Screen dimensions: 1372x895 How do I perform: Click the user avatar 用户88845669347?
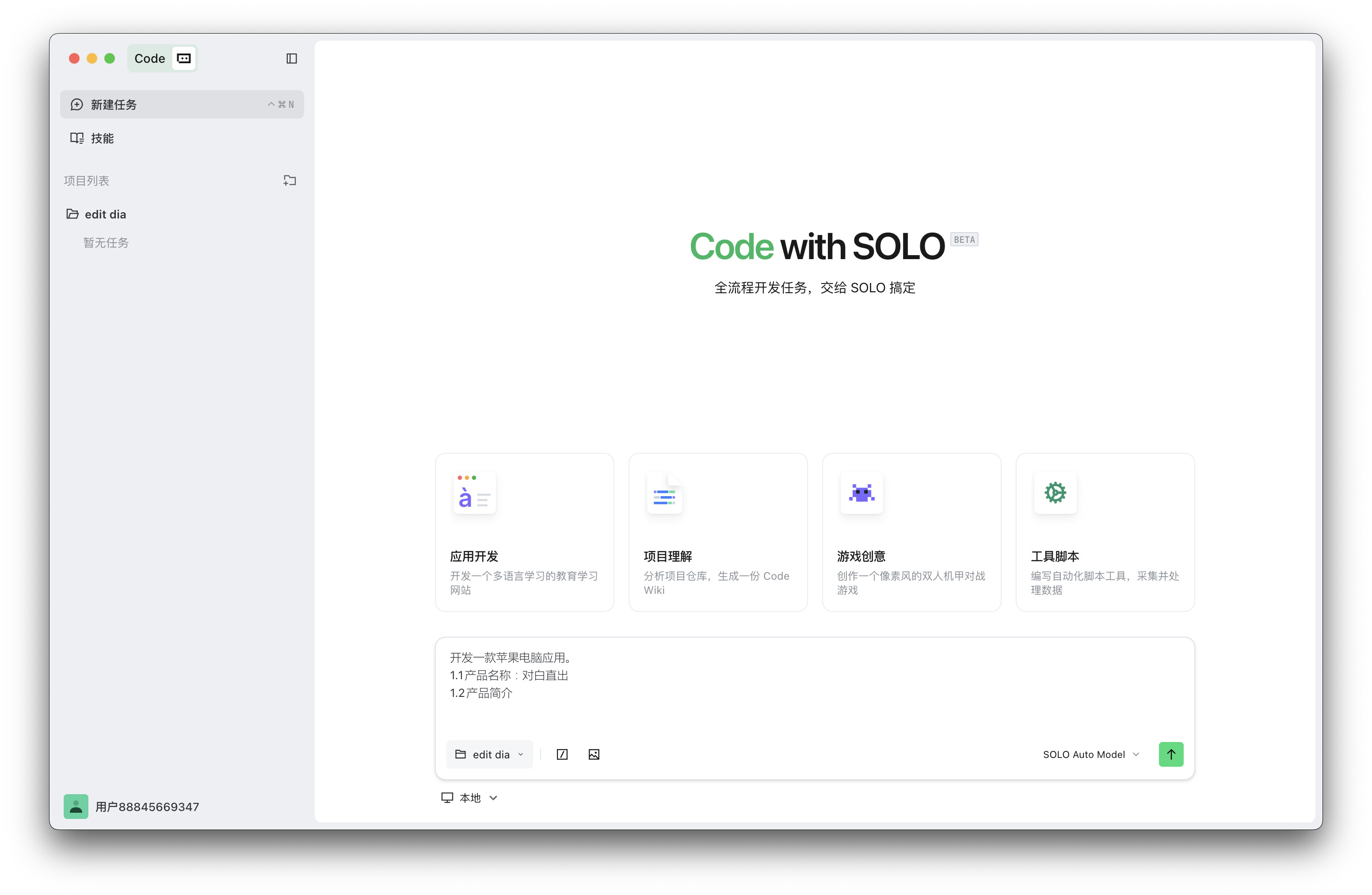coord(76,806)
